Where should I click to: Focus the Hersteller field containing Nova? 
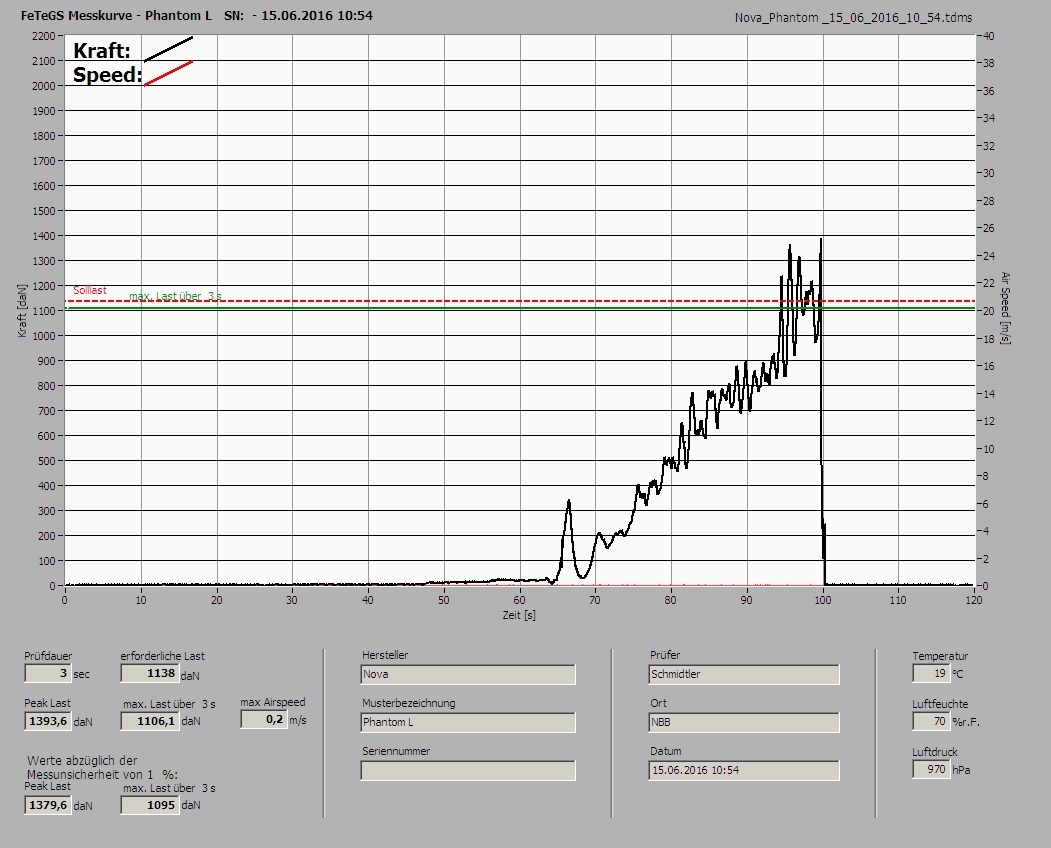tap(468, 674)
